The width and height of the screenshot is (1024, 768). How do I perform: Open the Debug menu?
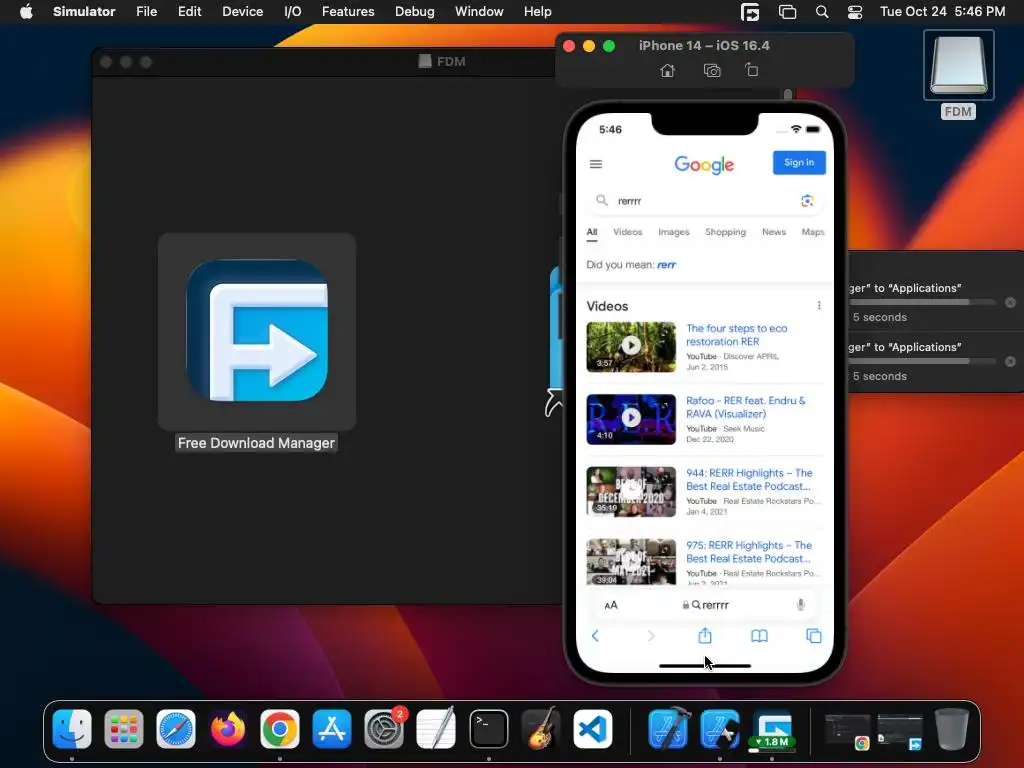pyautogui.click(x=415, y=12)
